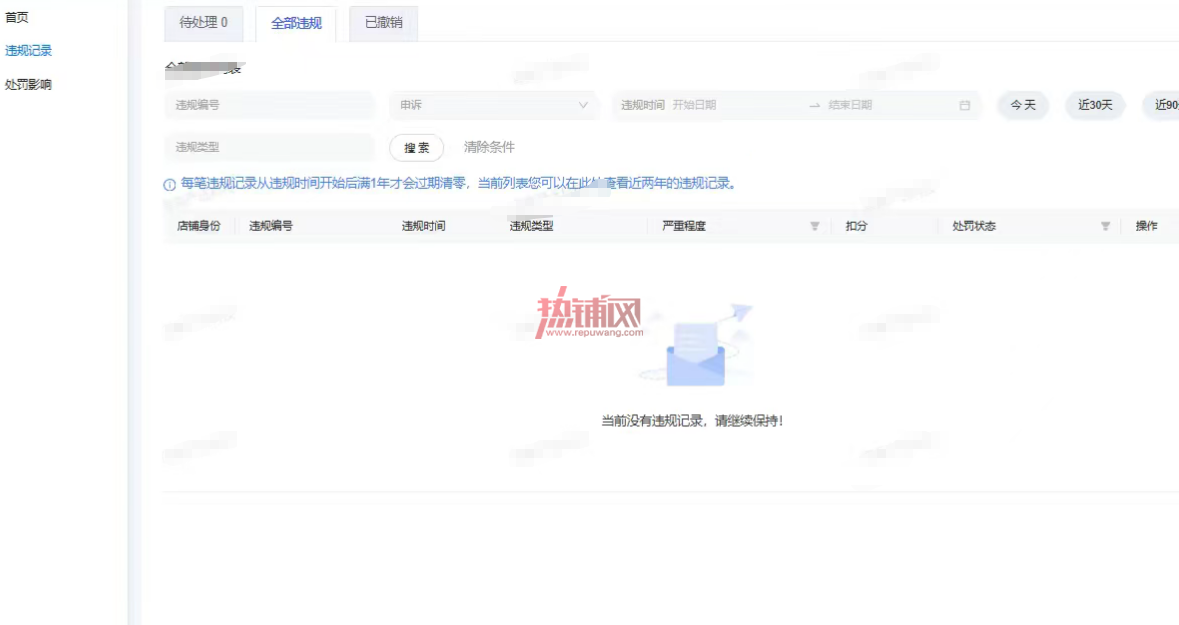Click the 处罚状态 column filter icon
The height and width of the screenshot is (625, 1179).
1105,226
